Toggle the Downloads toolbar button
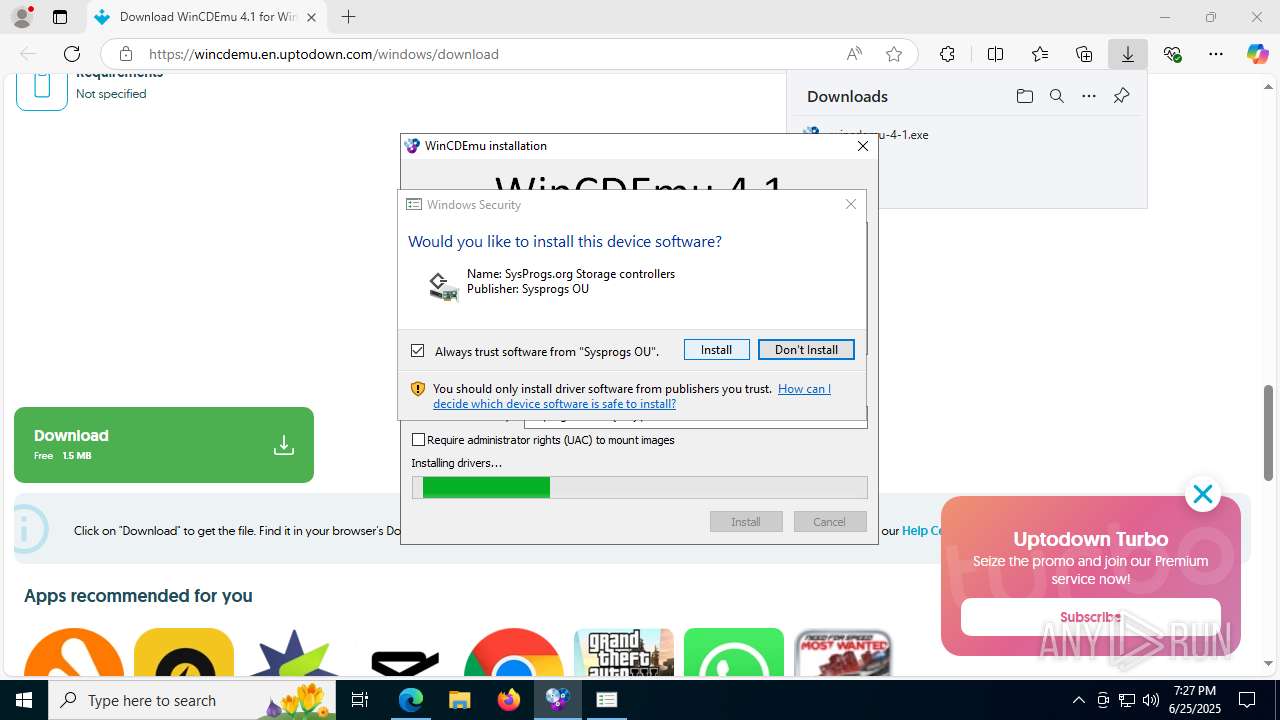The width and height of the screenshot is (1280, 720). click(x=1128, y=54)
